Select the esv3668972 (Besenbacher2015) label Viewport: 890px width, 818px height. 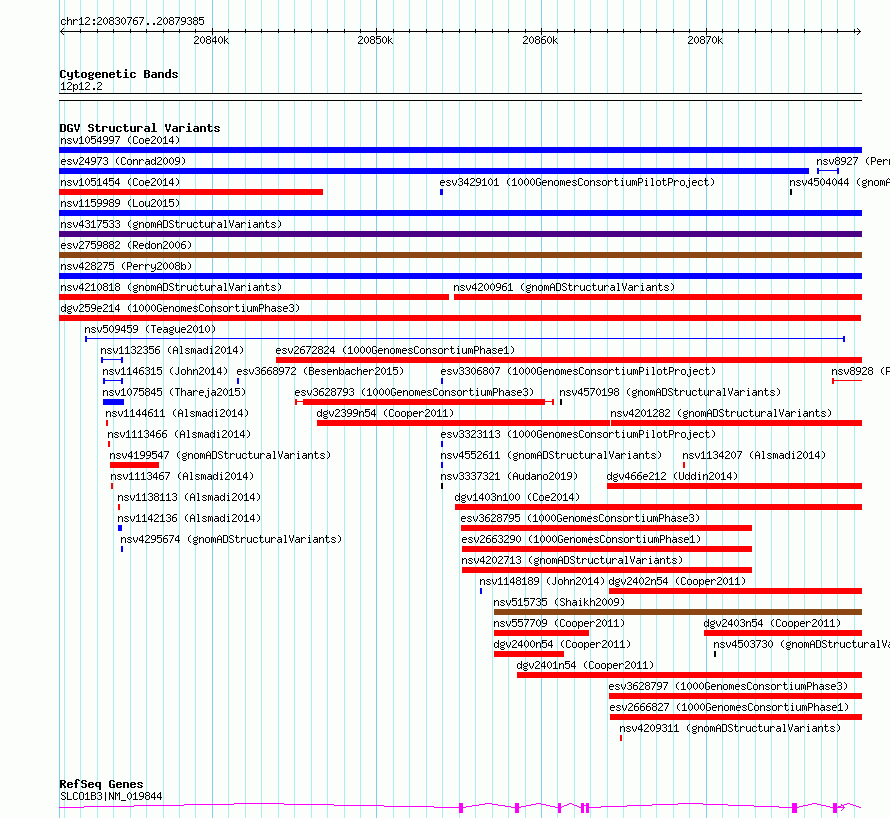320,371
